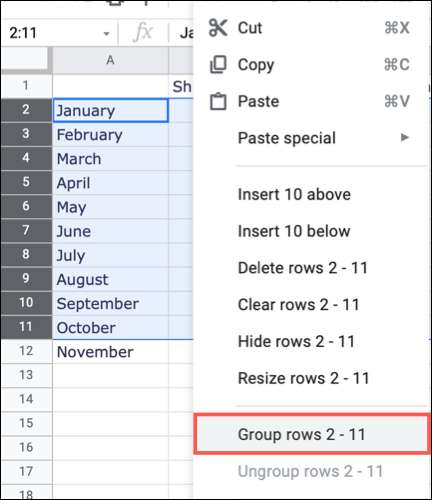Select row 12 header
Screen dimensions: 432x500
click(26, 351)
